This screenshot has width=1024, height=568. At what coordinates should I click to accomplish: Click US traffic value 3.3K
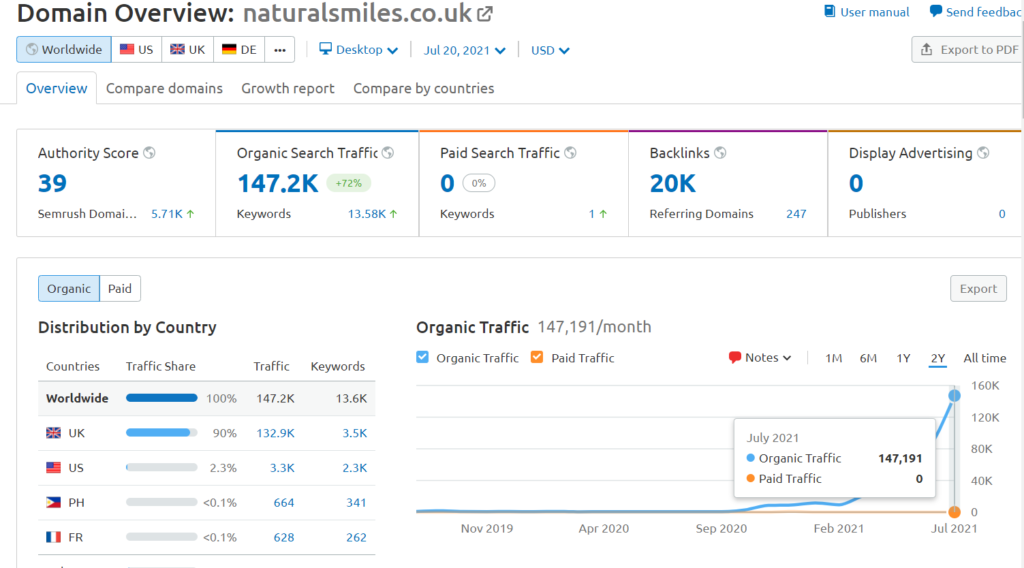click(282, 467)
